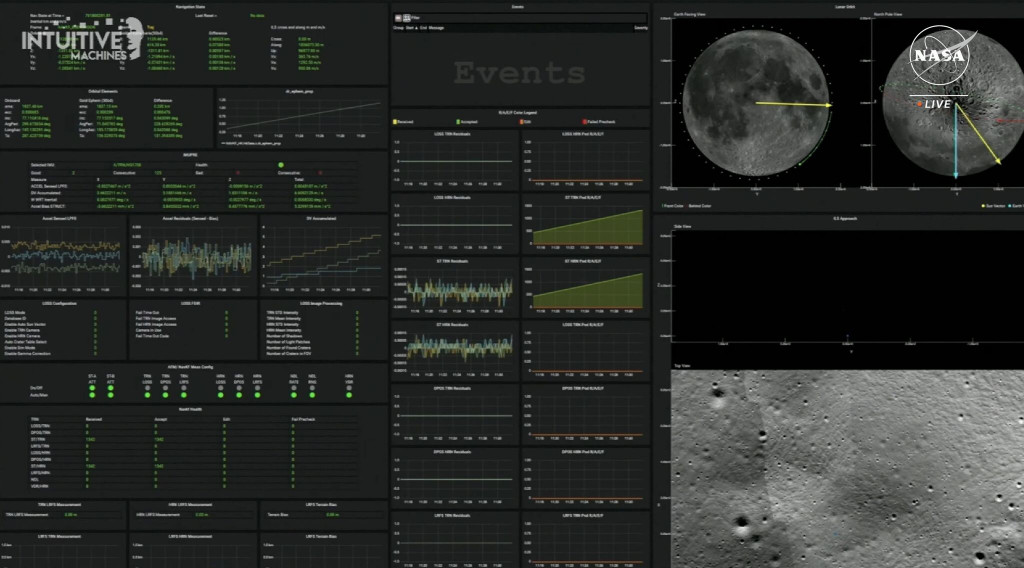Viewport: 1024px width, 568px height.
Task: Click the Earth Facing View moon plot
Action: coord(756,103)
